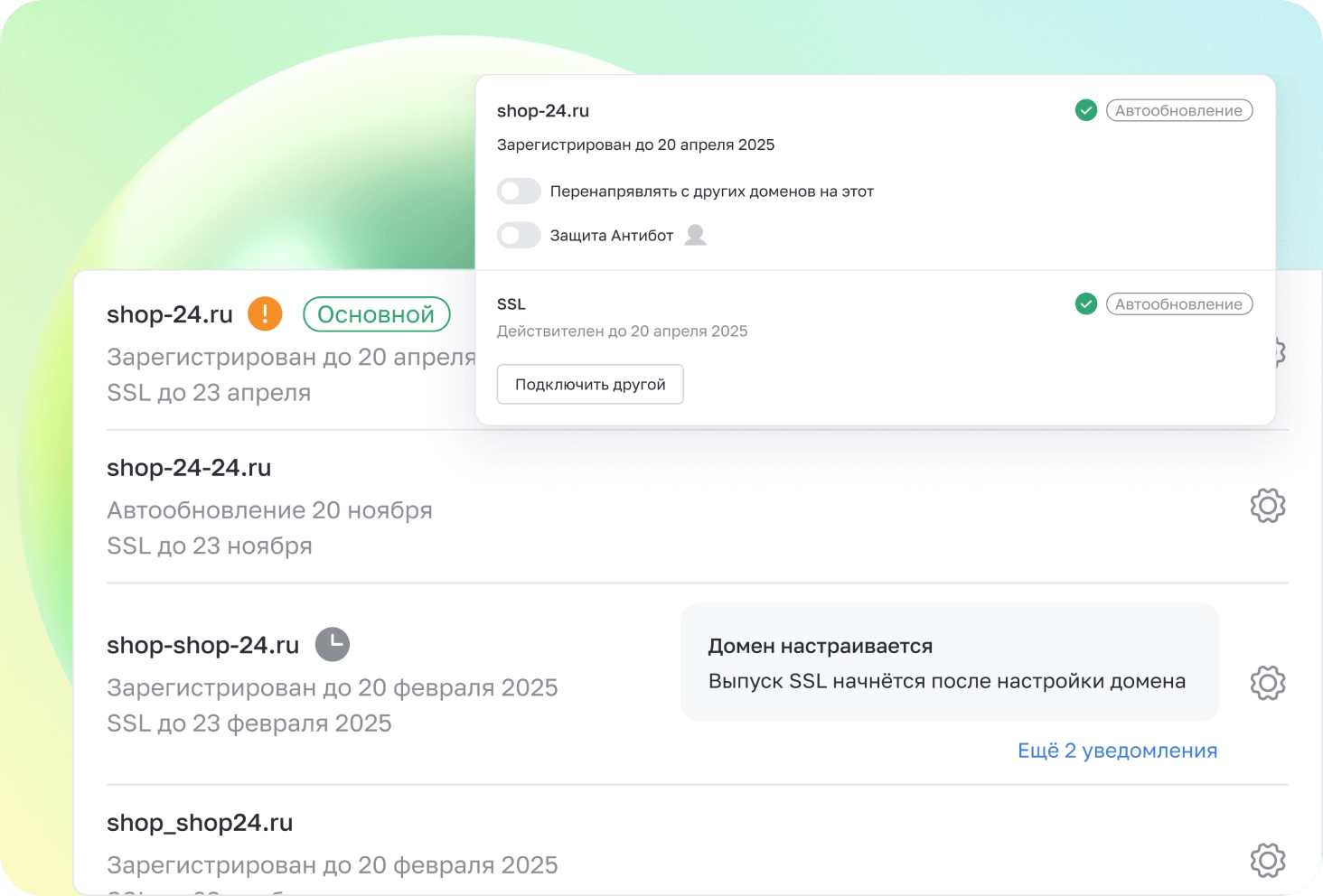Image resolution: width=1323 pixels, height=896 pixels.
Task: Click the Подключить другой button
Action: coord(590,384)
